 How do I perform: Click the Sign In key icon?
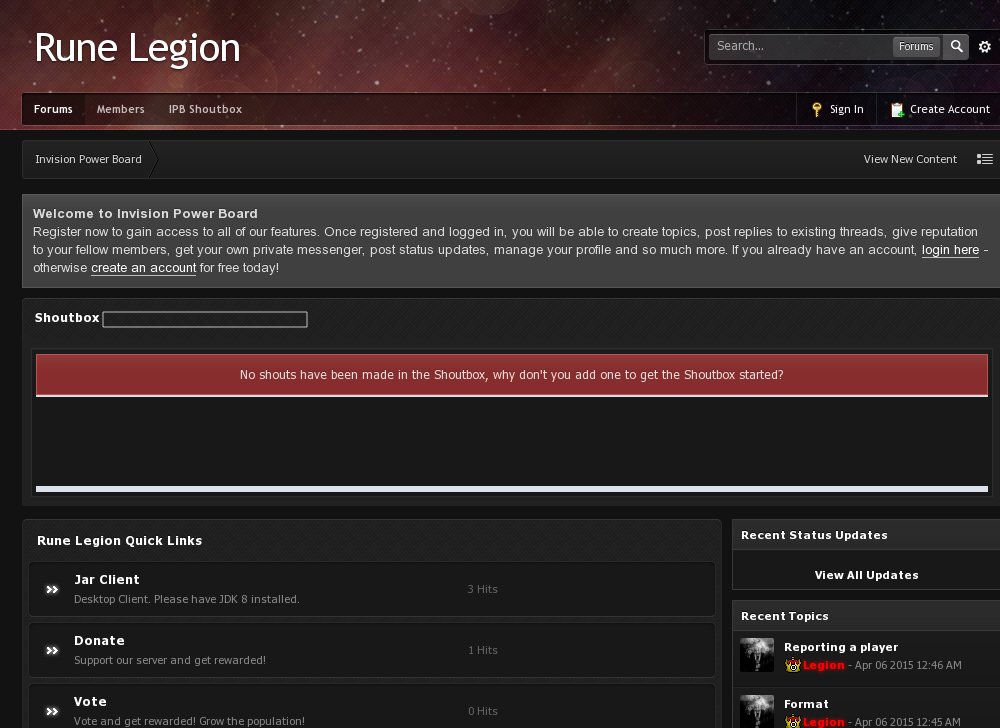(x=816, y=110)
